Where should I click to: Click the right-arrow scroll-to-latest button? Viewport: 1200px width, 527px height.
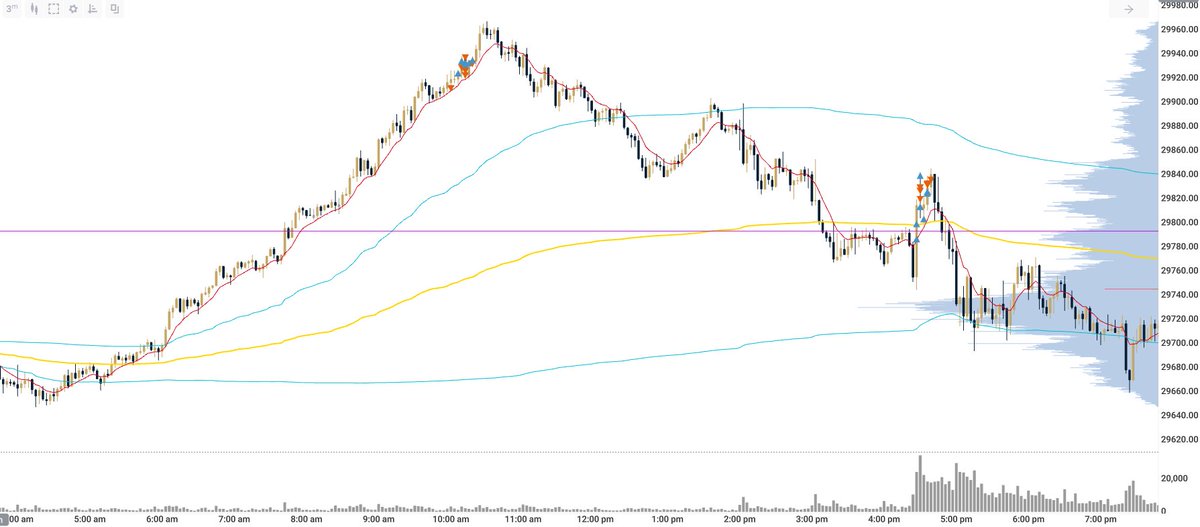click(x=1128, y=9)
